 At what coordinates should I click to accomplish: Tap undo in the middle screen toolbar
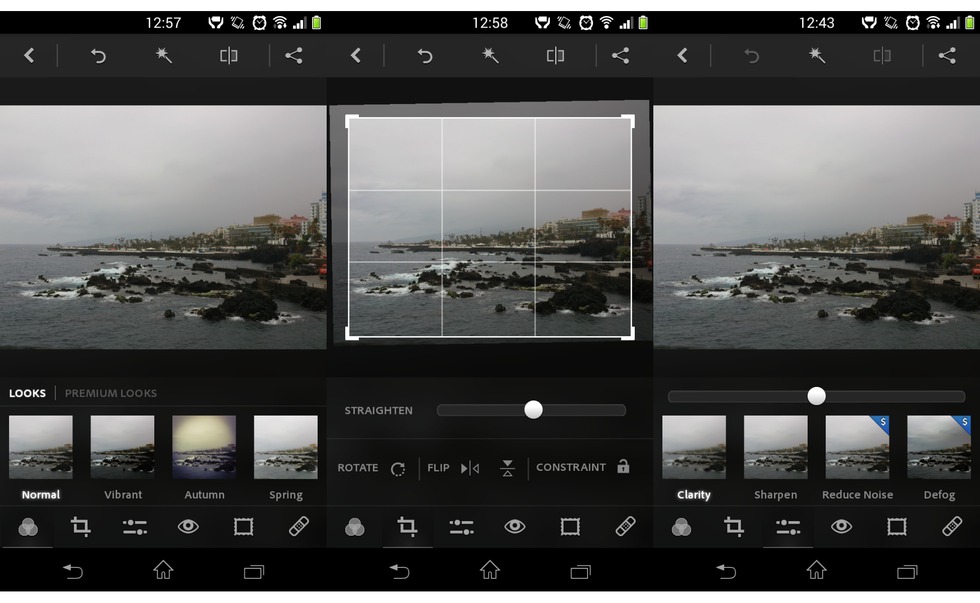[x=425, y=56]
